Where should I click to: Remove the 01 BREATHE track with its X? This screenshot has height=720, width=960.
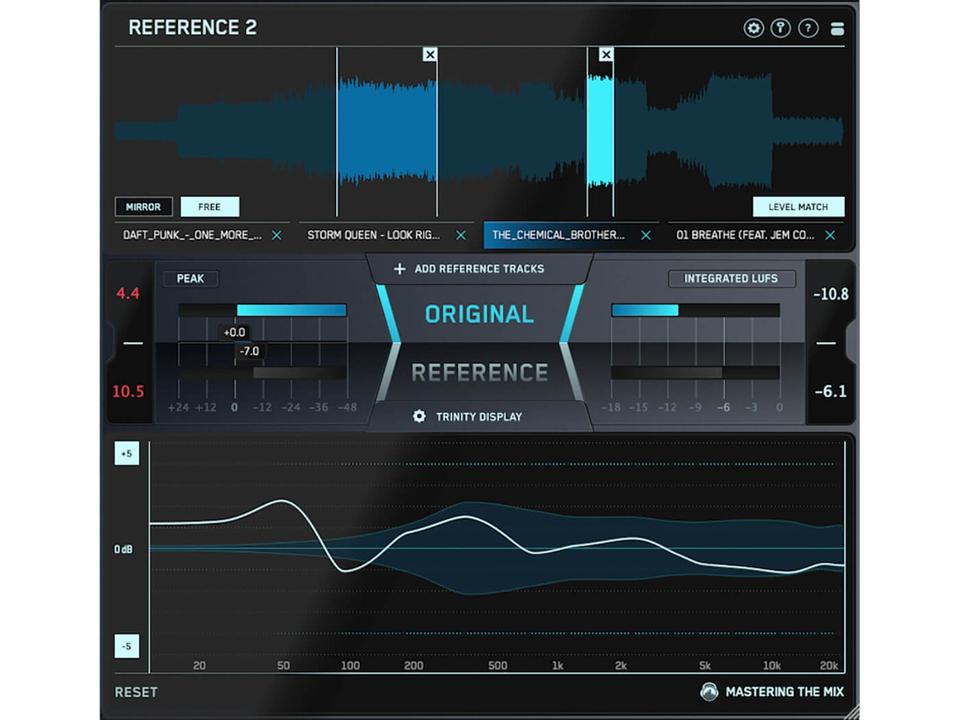(x=830, y=235)
